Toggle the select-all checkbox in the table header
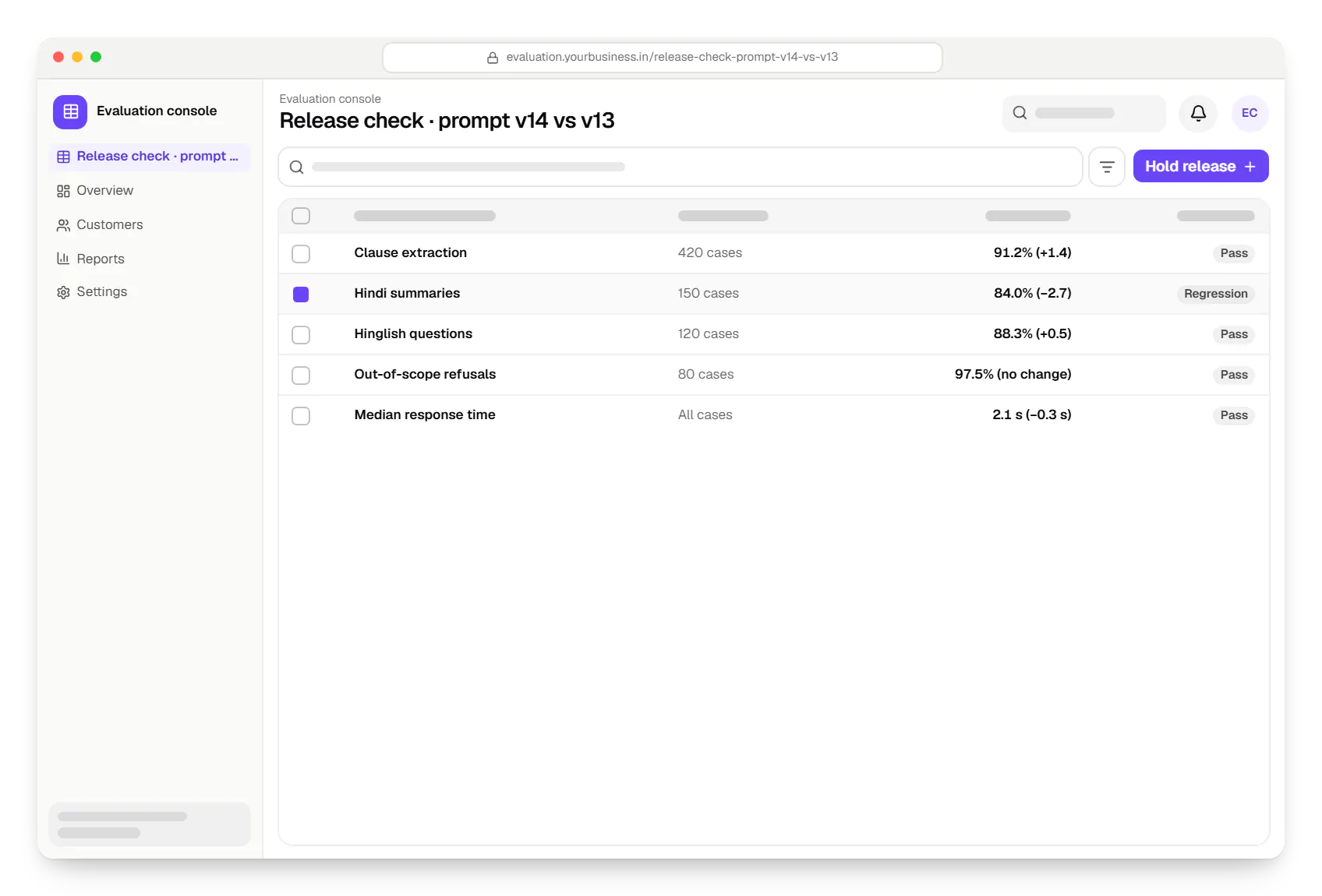The height and width of the screenshot is (896, 1322). 301,216
